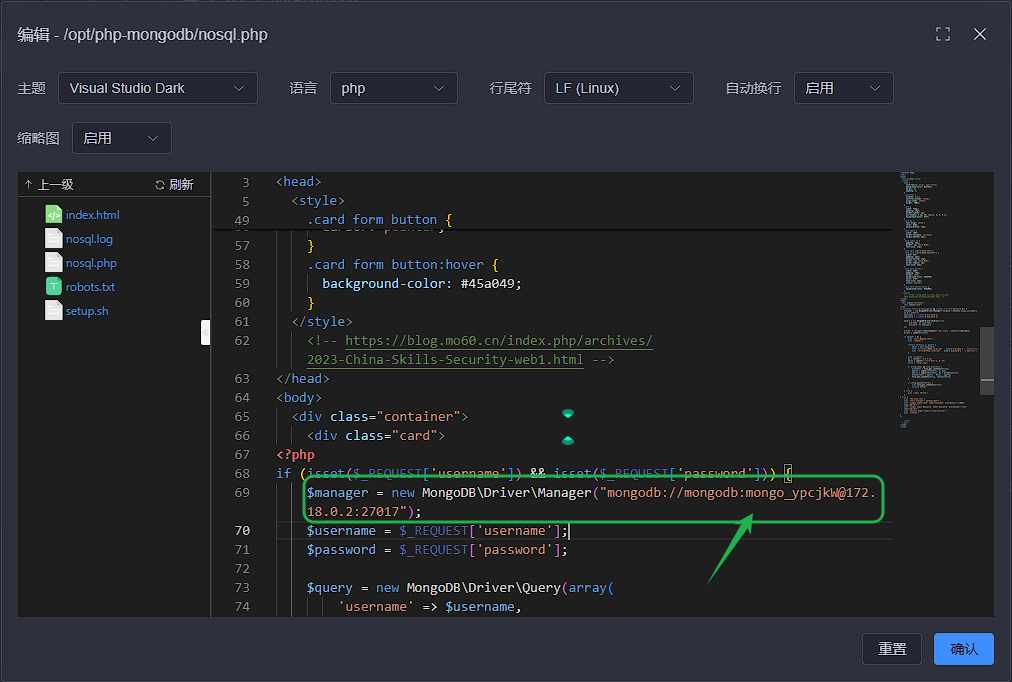Toggle the auto word wrap dropdown
The image size is (1012, 682).
pyautogui.click(x=843, y=88)
